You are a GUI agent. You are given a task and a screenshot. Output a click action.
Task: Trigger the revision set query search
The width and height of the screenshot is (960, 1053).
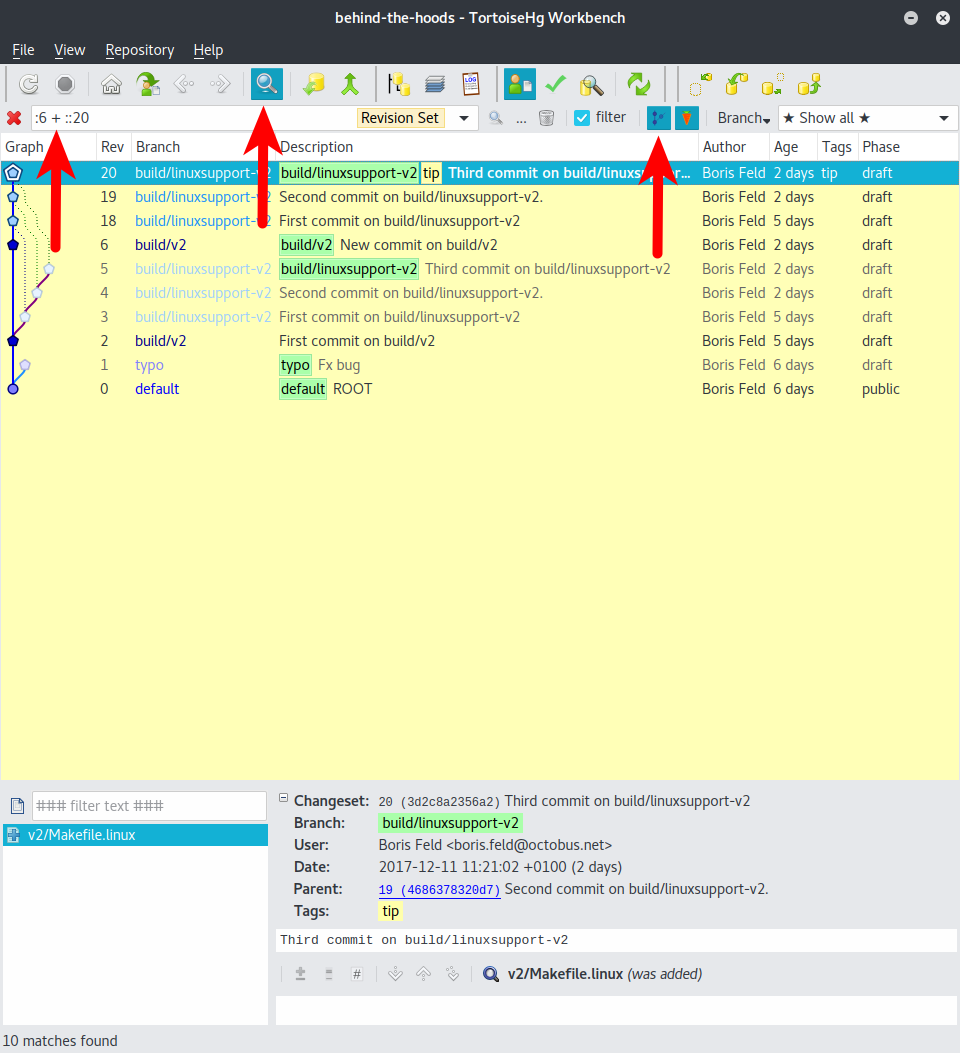tap(495, 118)
